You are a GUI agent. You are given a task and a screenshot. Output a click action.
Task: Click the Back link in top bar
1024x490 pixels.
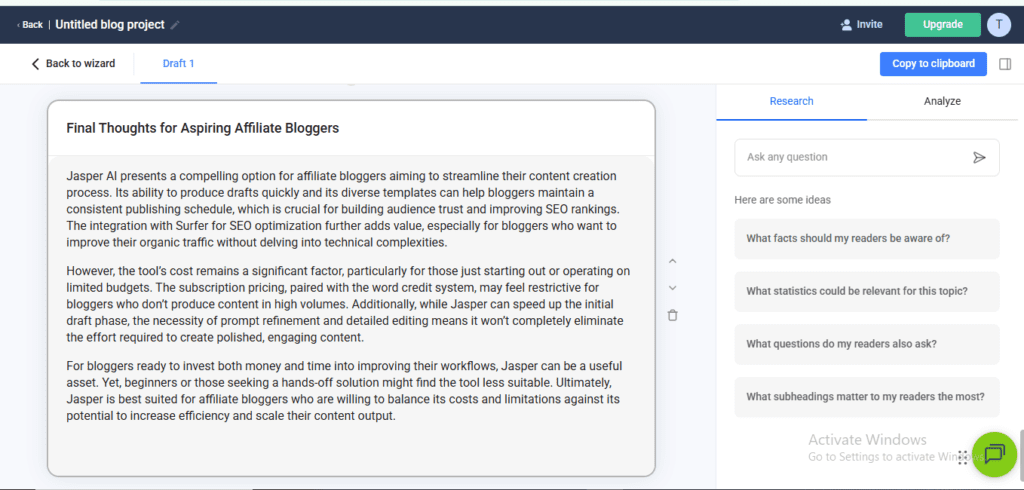pyautogui.click(x=30, y=25)
